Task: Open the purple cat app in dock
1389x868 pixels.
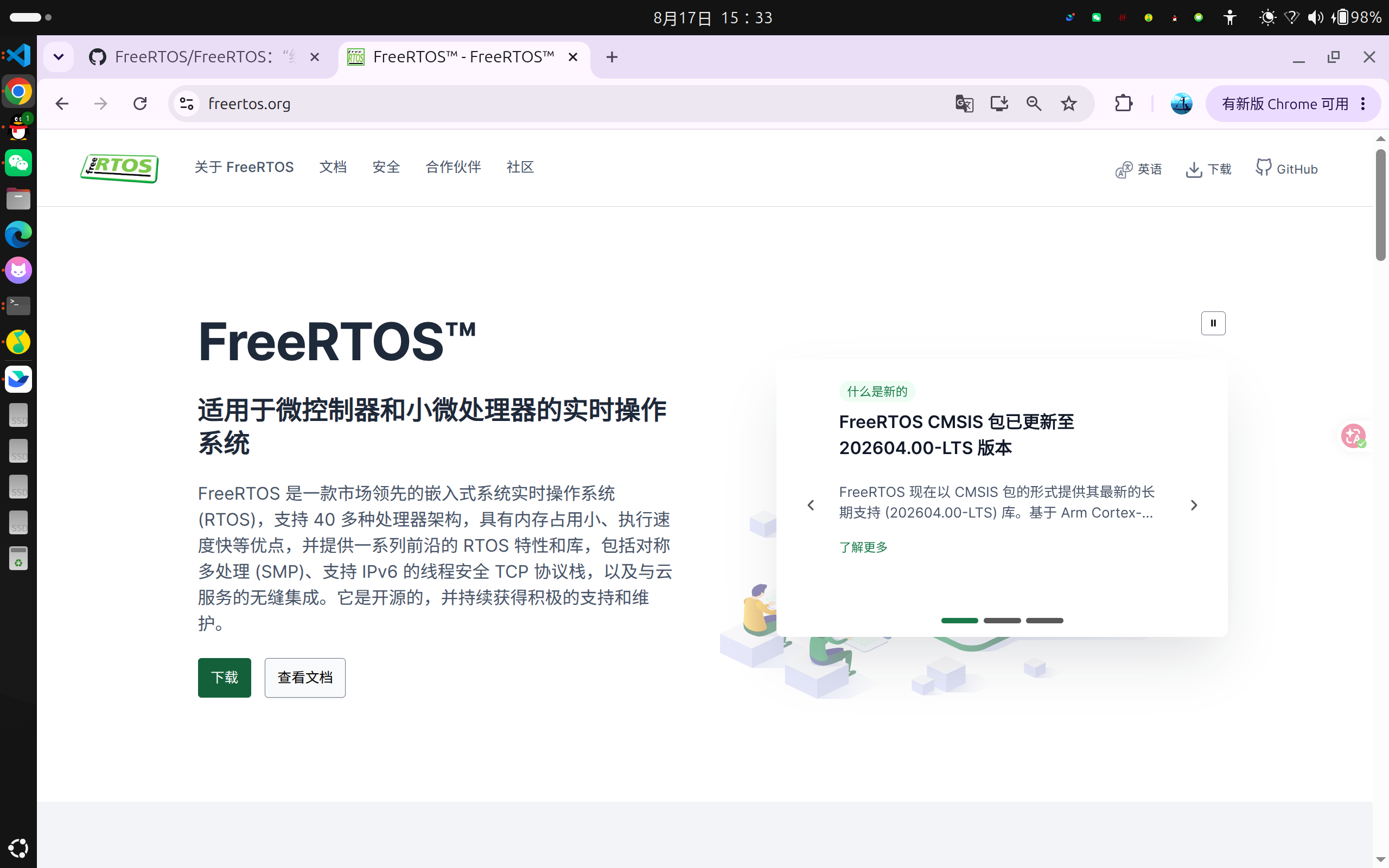Action: click(18, 270)
